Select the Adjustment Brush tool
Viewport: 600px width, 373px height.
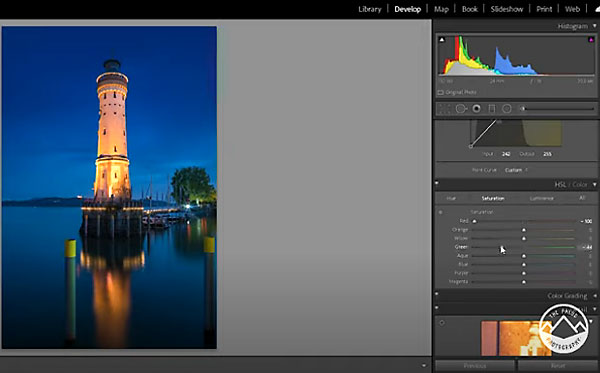(522, 109)
